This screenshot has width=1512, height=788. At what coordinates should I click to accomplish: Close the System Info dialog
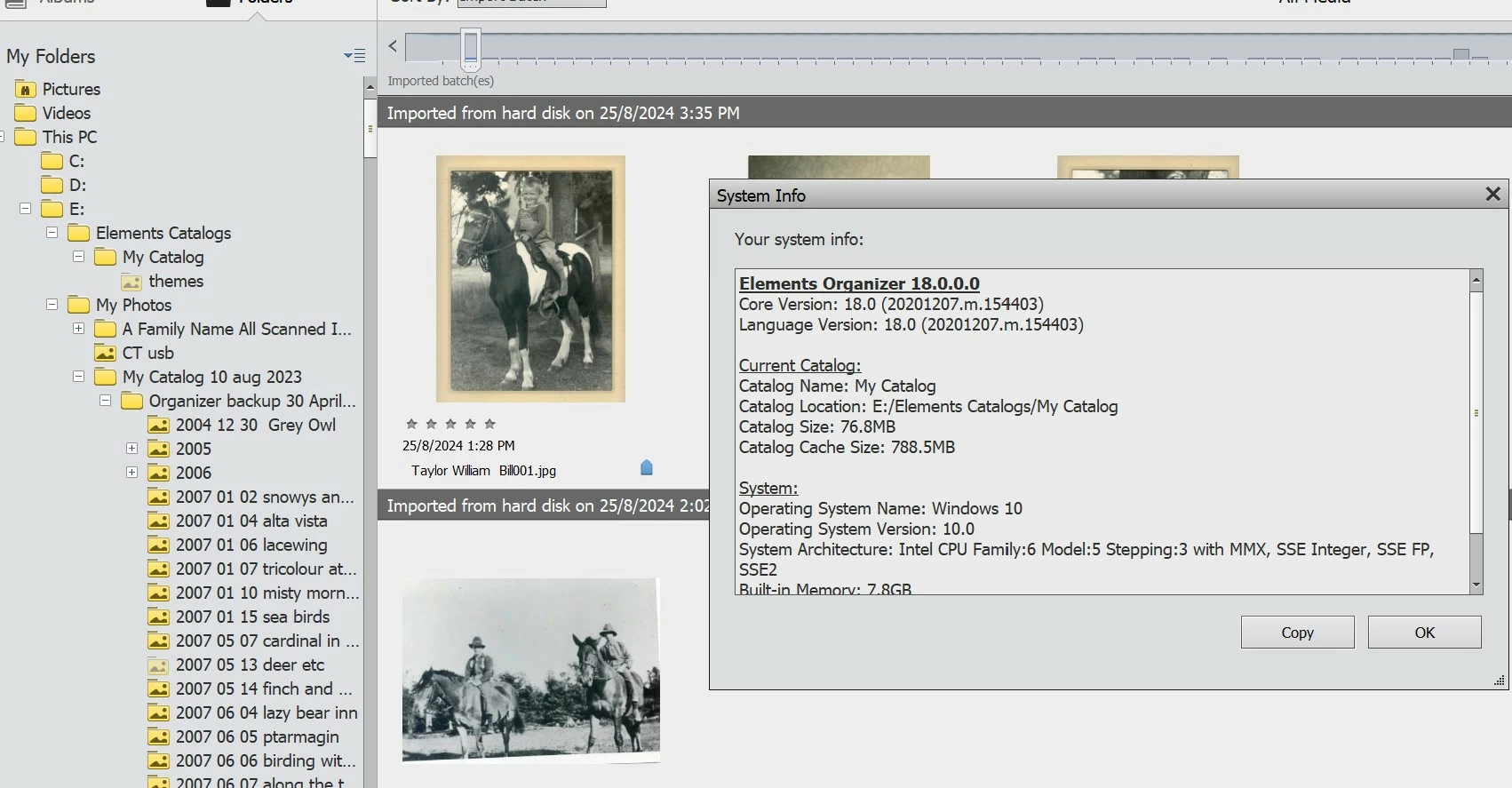click(1492, 195)
